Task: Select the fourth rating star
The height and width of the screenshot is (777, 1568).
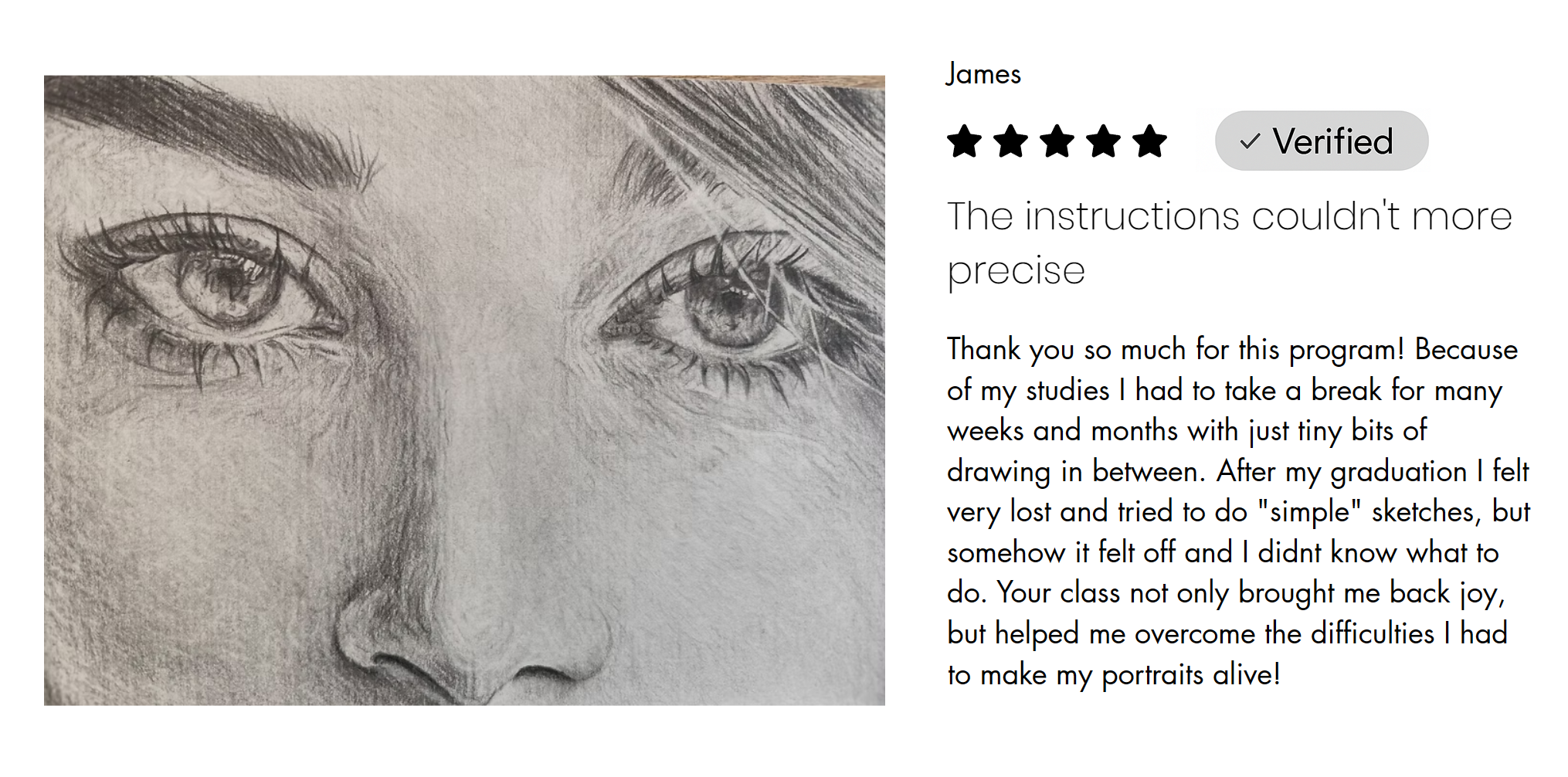Action: point(1103,141)
